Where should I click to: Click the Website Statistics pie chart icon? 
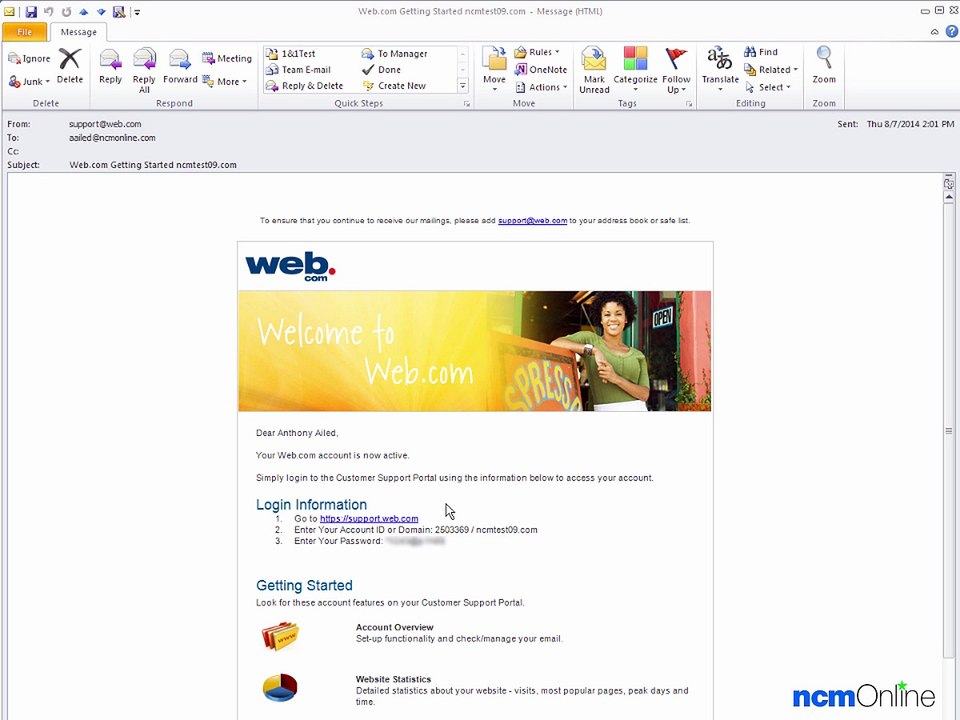pyautogui.click(x=280, y=688)
